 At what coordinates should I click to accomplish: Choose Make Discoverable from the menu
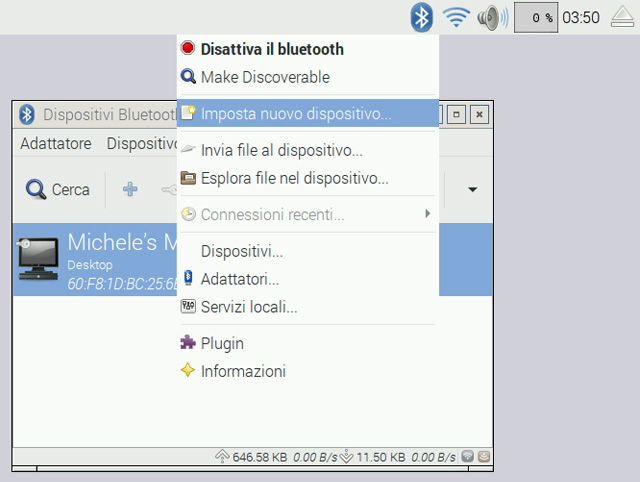(264, 77)
